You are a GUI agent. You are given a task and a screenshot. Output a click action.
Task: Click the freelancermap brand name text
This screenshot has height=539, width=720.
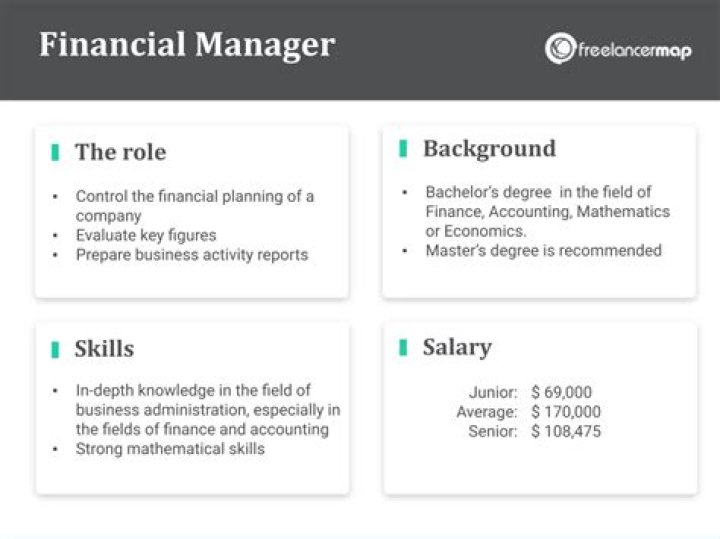[x=634, y=48]
